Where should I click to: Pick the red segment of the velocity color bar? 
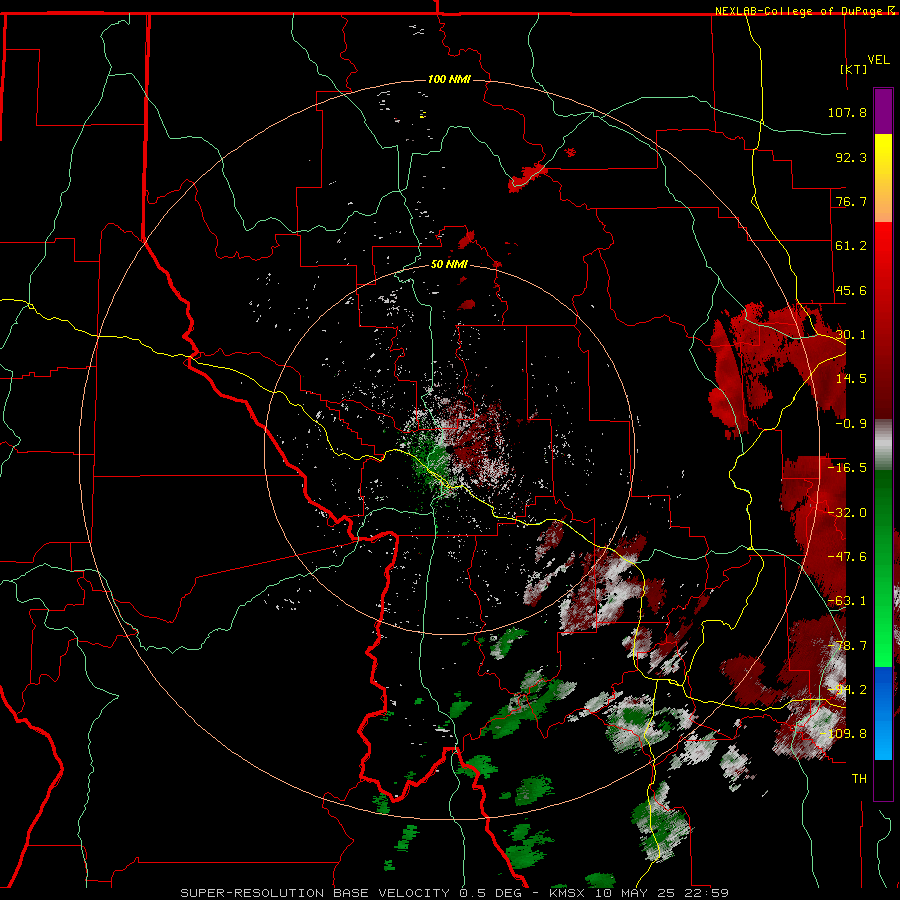coord(883,320)
